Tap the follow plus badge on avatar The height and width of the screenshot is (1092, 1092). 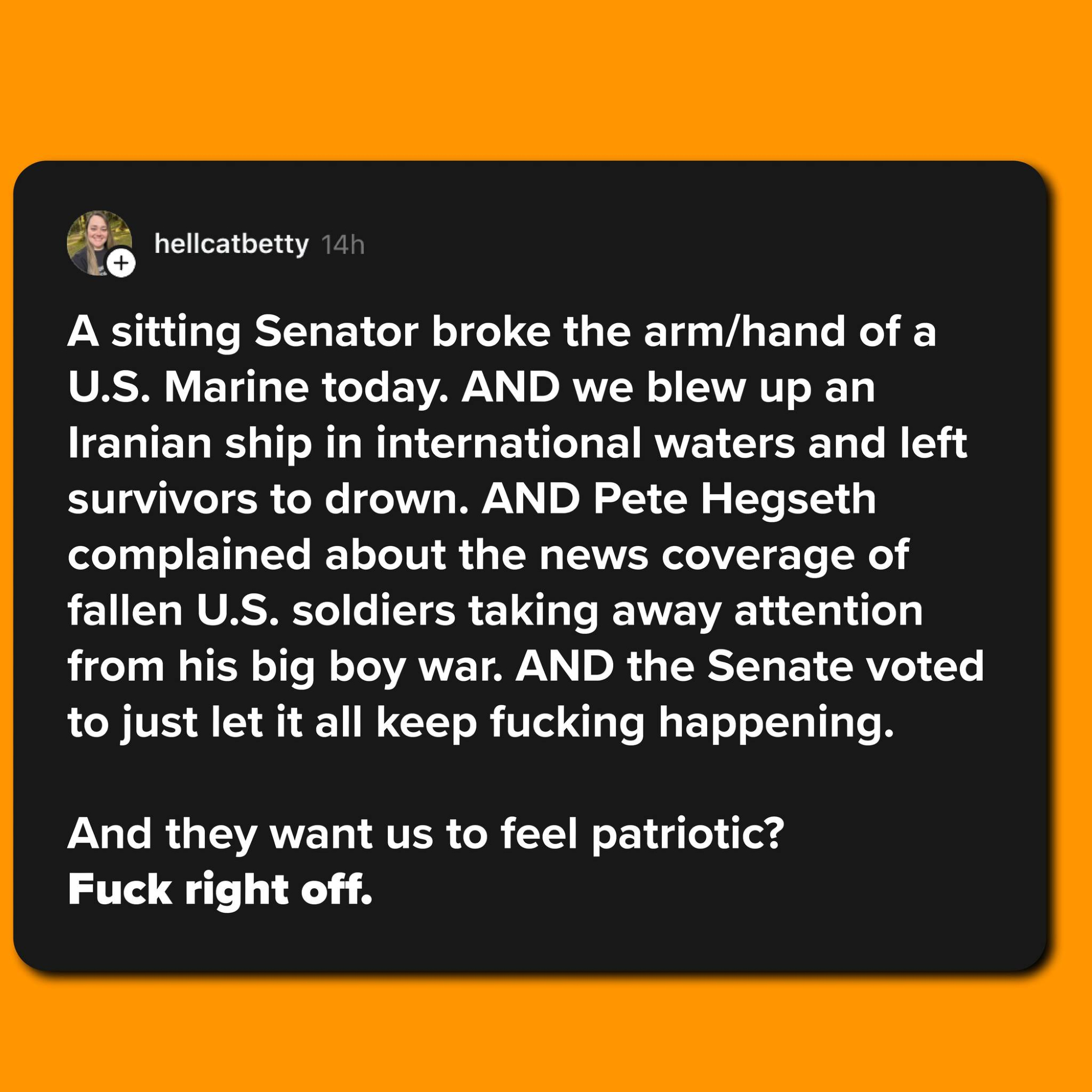[122, 263]
